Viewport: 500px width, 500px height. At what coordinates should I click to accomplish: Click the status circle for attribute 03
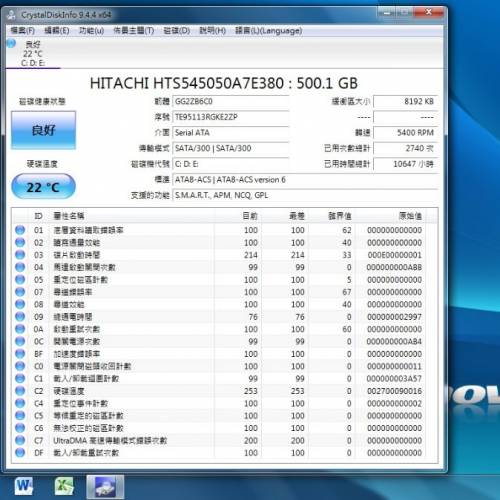coord(20,255)
